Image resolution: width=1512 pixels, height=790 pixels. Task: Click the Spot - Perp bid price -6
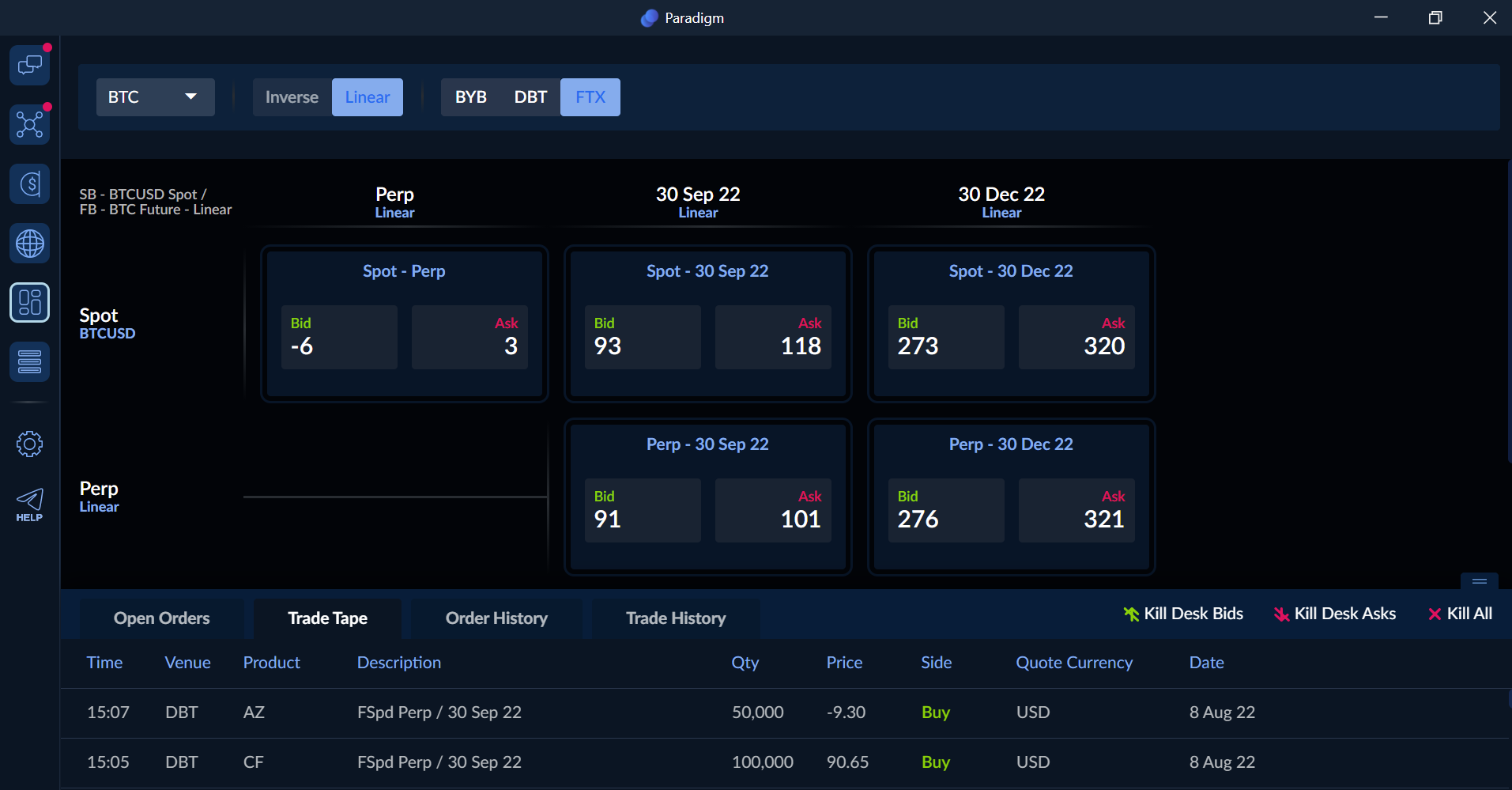click(339, 338)
